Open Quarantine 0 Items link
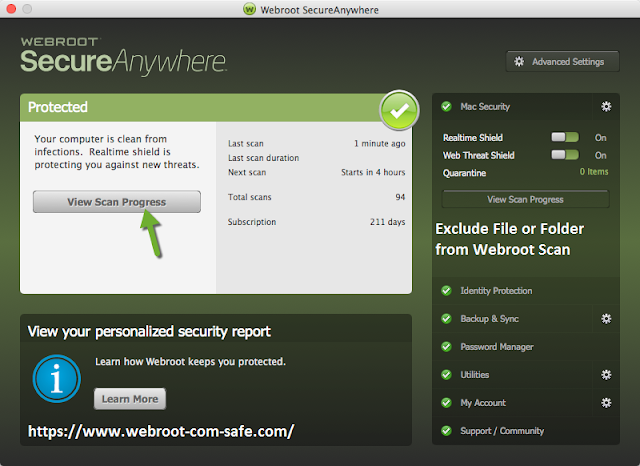 (x=594, y=172)
